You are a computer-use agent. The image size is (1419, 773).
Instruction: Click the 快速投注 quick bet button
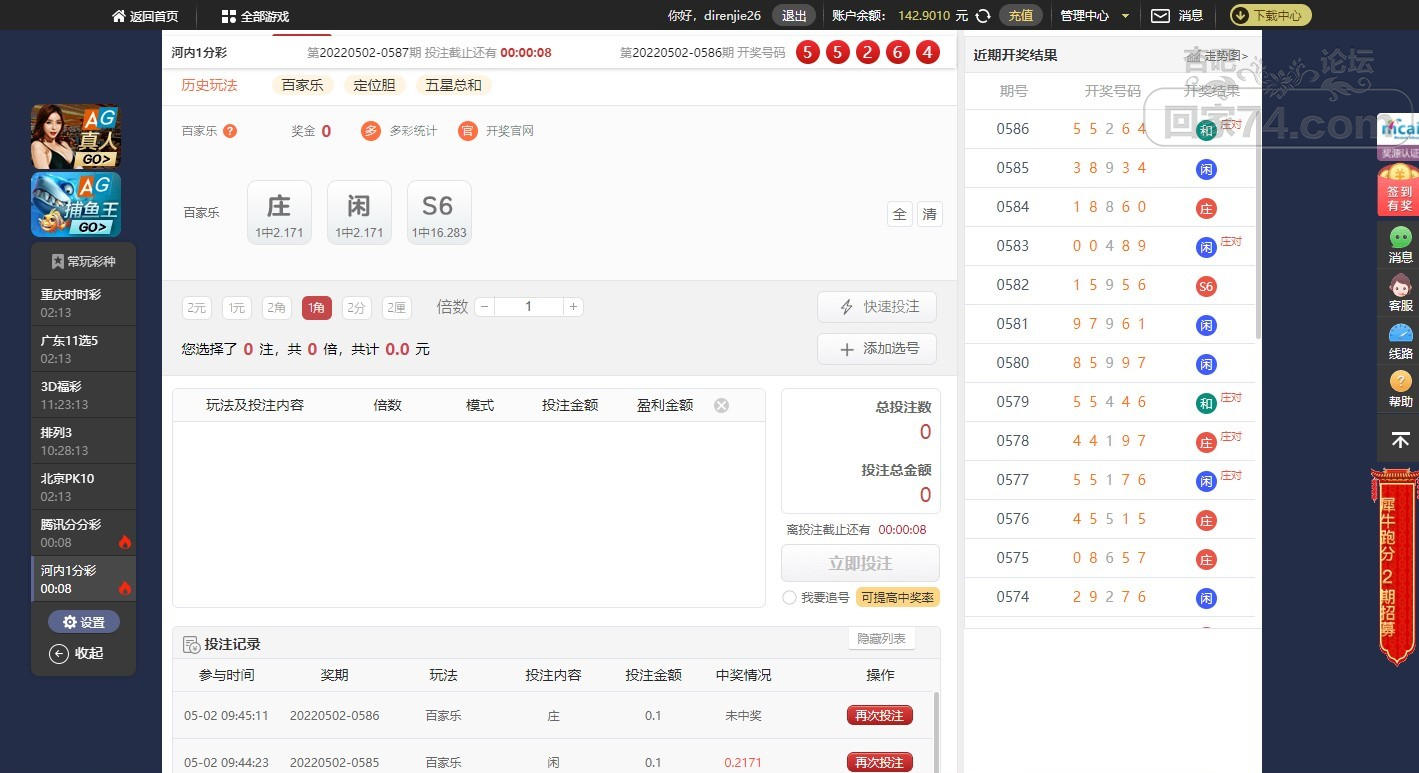coord(877,307)
